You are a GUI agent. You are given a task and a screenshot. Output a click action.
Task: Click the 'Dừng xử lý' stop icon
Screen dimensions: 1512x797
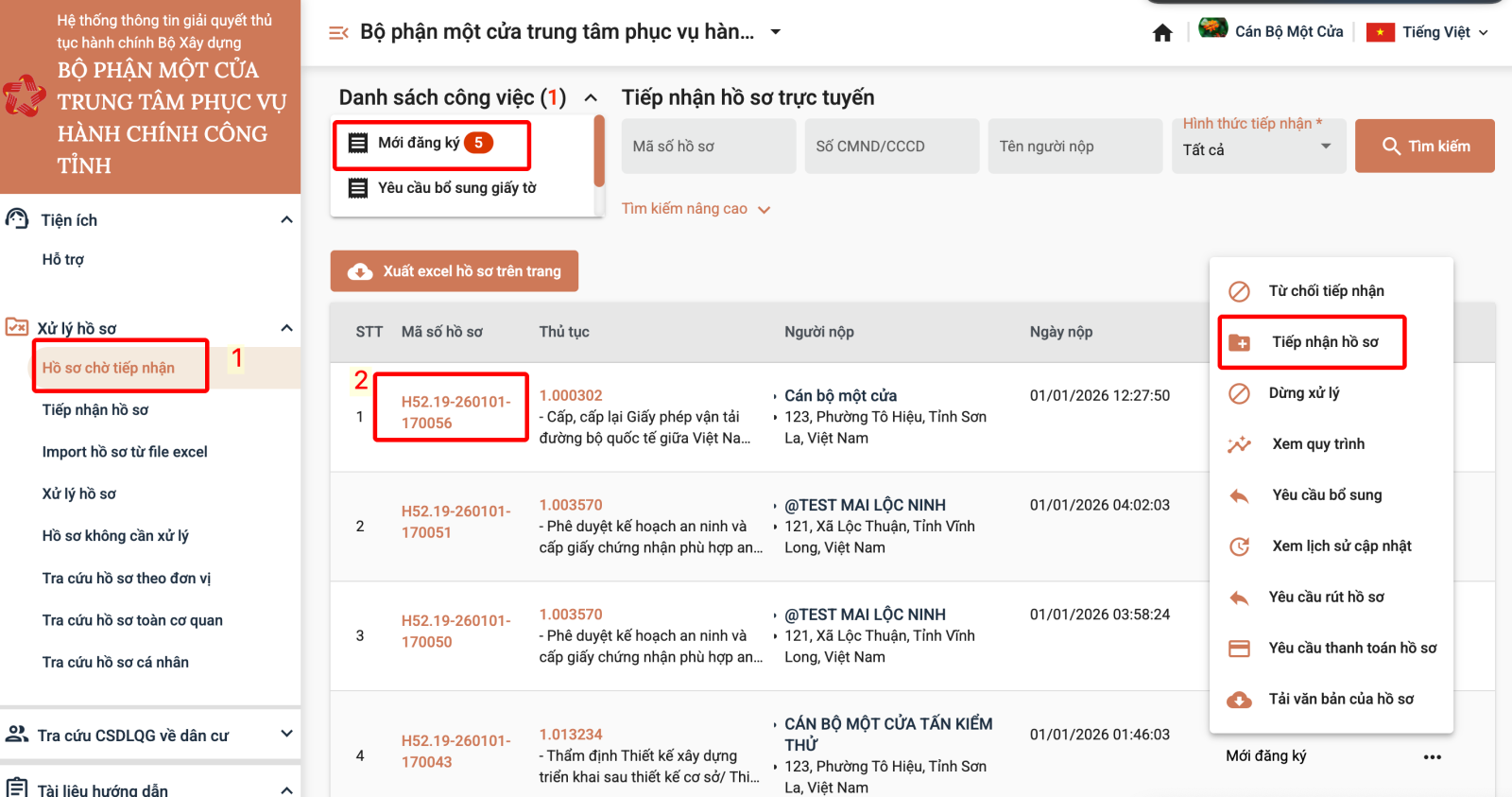click(1239, 393)
